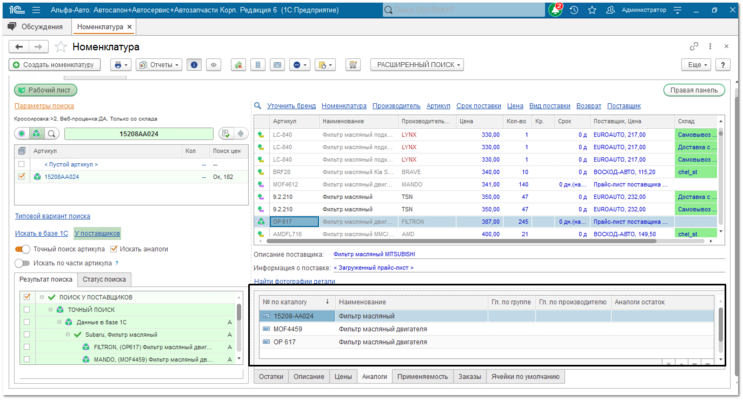Click the Правая панель button
The width and height of the screenshot is (743, 400).
coord(694,90)
